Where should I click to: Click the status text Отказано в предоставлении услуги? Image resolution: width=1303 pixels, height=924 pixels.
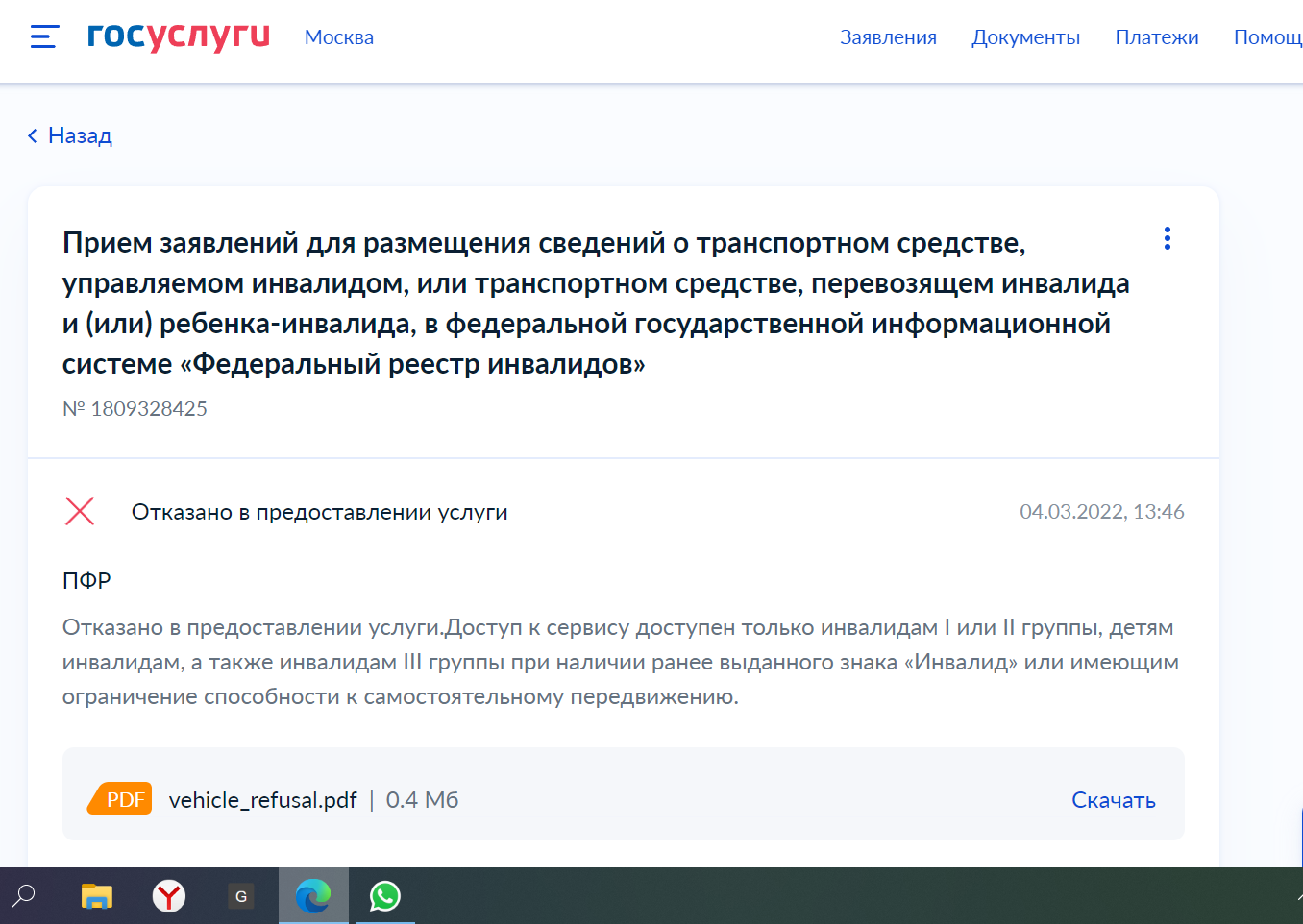click(x=320, y=512)
